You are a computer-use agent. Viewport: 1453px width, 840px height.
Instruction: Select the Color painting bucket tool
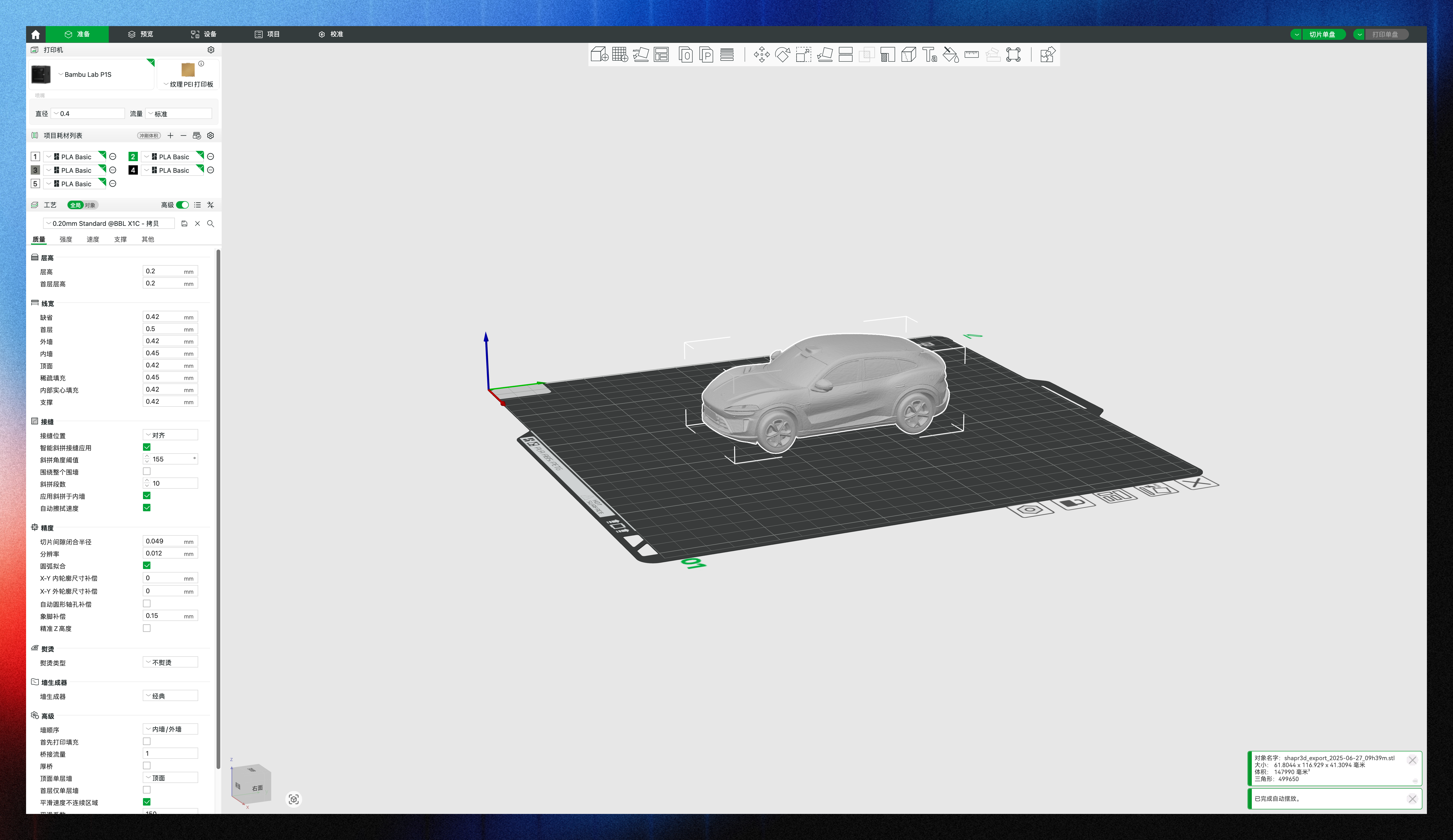point(950,55)
